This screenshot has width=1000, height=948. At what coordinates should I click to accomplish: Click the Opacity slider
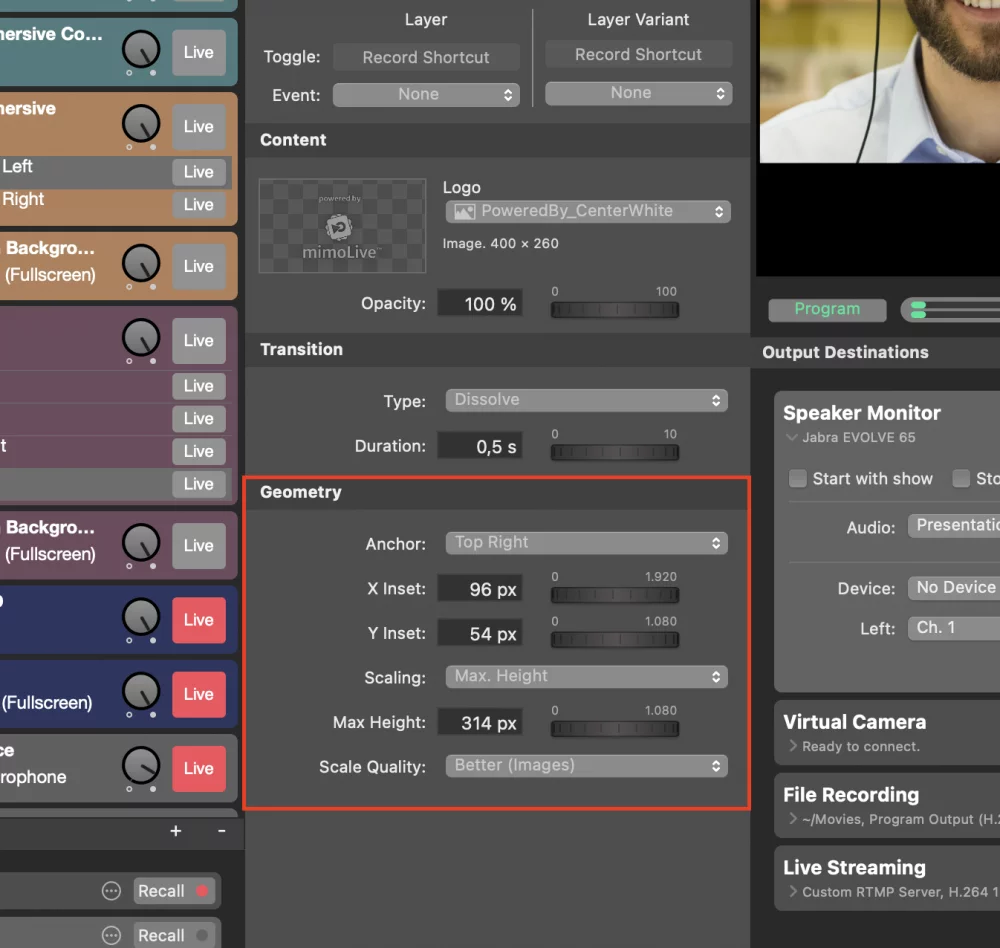615,310
